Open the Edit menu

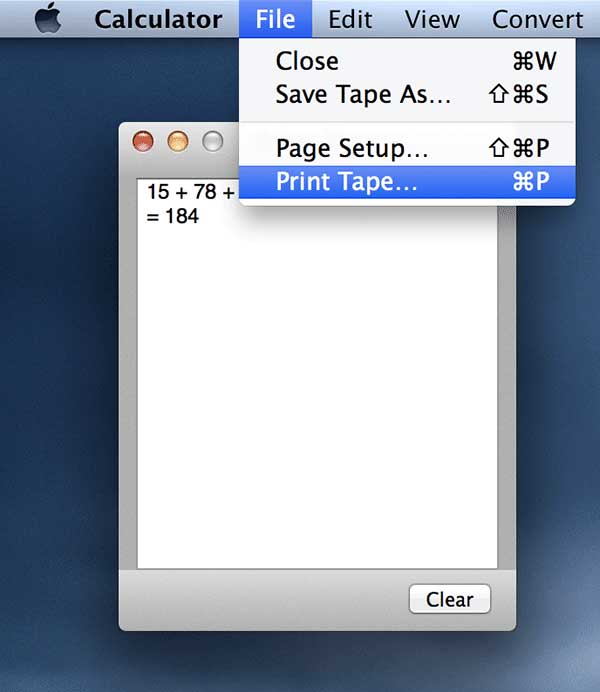350,19
